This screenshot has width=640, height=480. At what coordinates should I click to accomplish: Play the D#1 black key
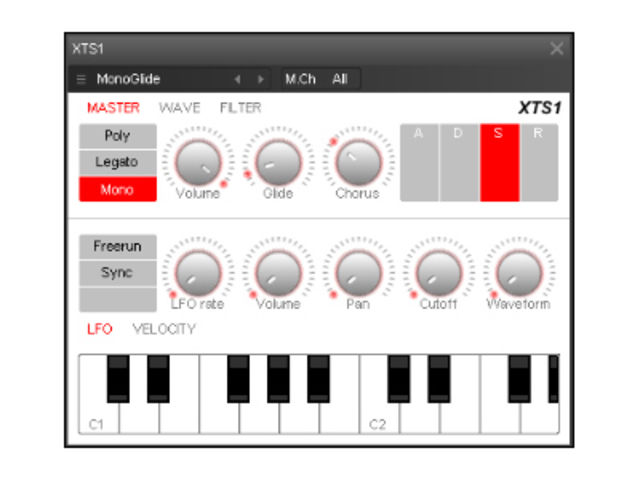[x=158, y=379]
